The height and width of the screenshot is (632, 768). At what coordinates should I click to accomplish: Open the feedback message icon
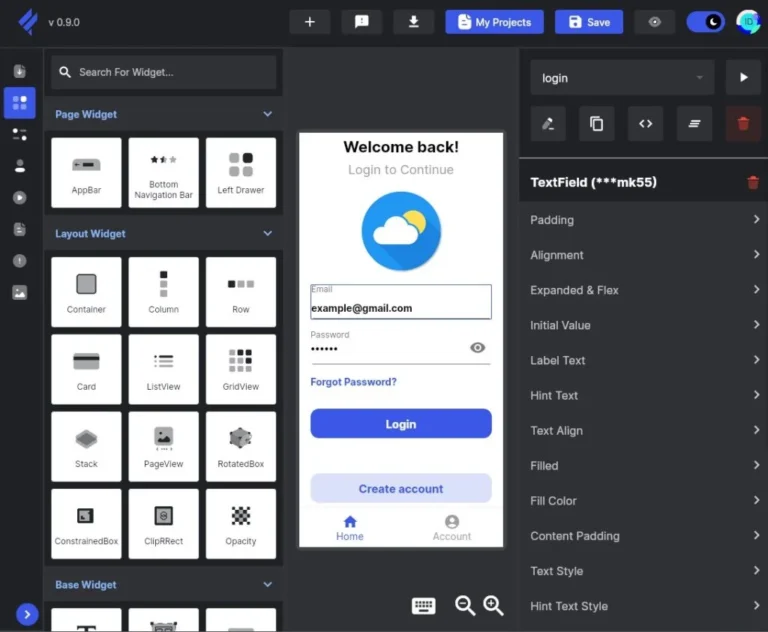coord(361,22)
